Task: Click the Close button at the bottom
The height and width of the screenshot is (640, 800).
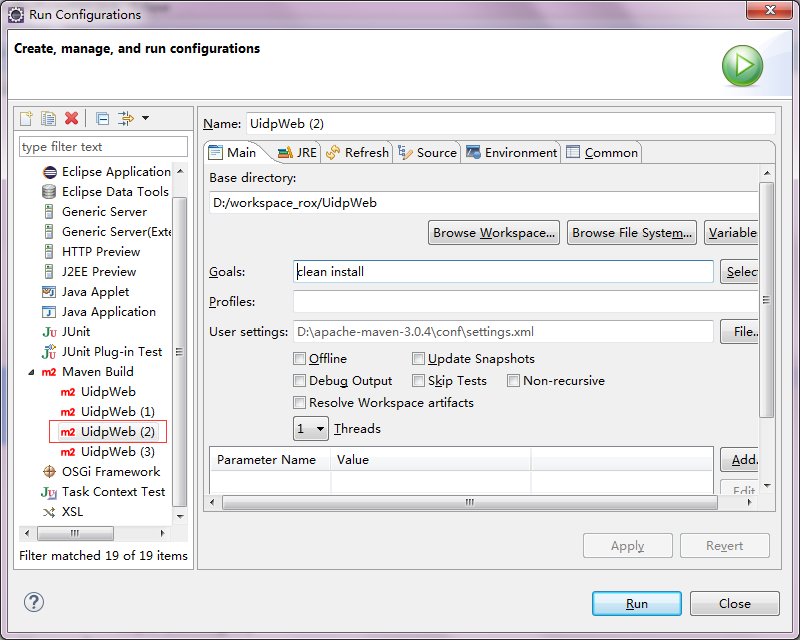Action: point(735,604)
